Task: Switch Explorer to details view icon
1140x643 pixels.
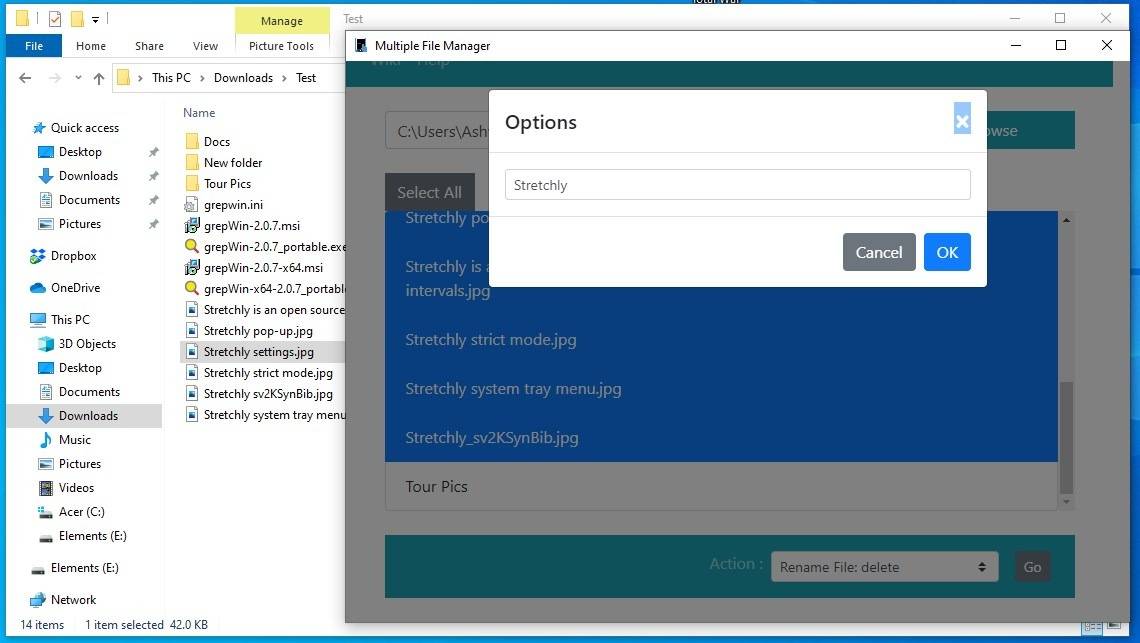Action: (1092, 626)
